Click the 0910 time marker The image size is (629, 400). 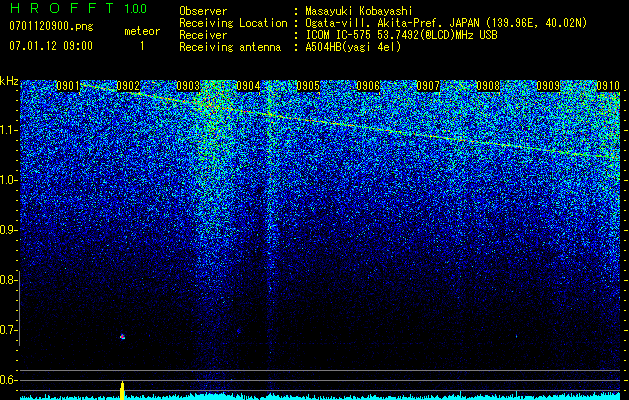608,86
